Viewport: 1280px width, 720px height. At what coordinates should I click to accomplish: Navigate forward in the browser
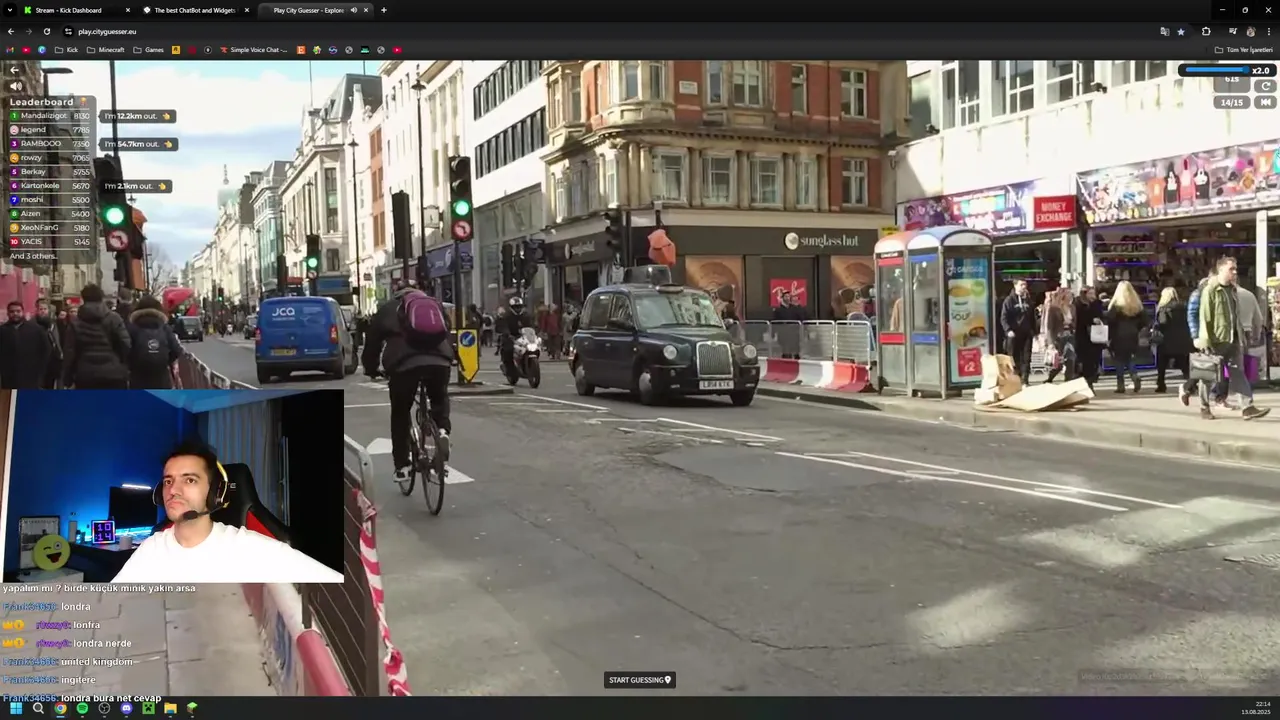point(29,31)
